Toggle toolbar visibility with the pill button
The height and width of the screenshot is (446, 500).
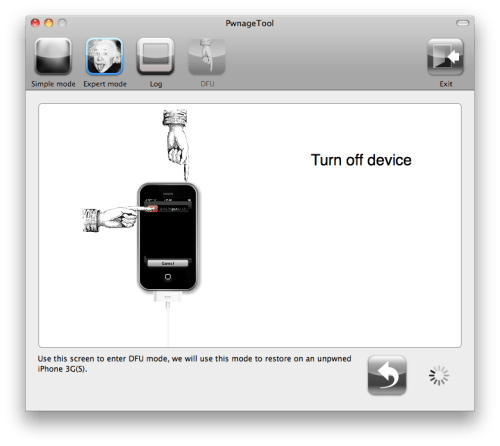[462, 23]
